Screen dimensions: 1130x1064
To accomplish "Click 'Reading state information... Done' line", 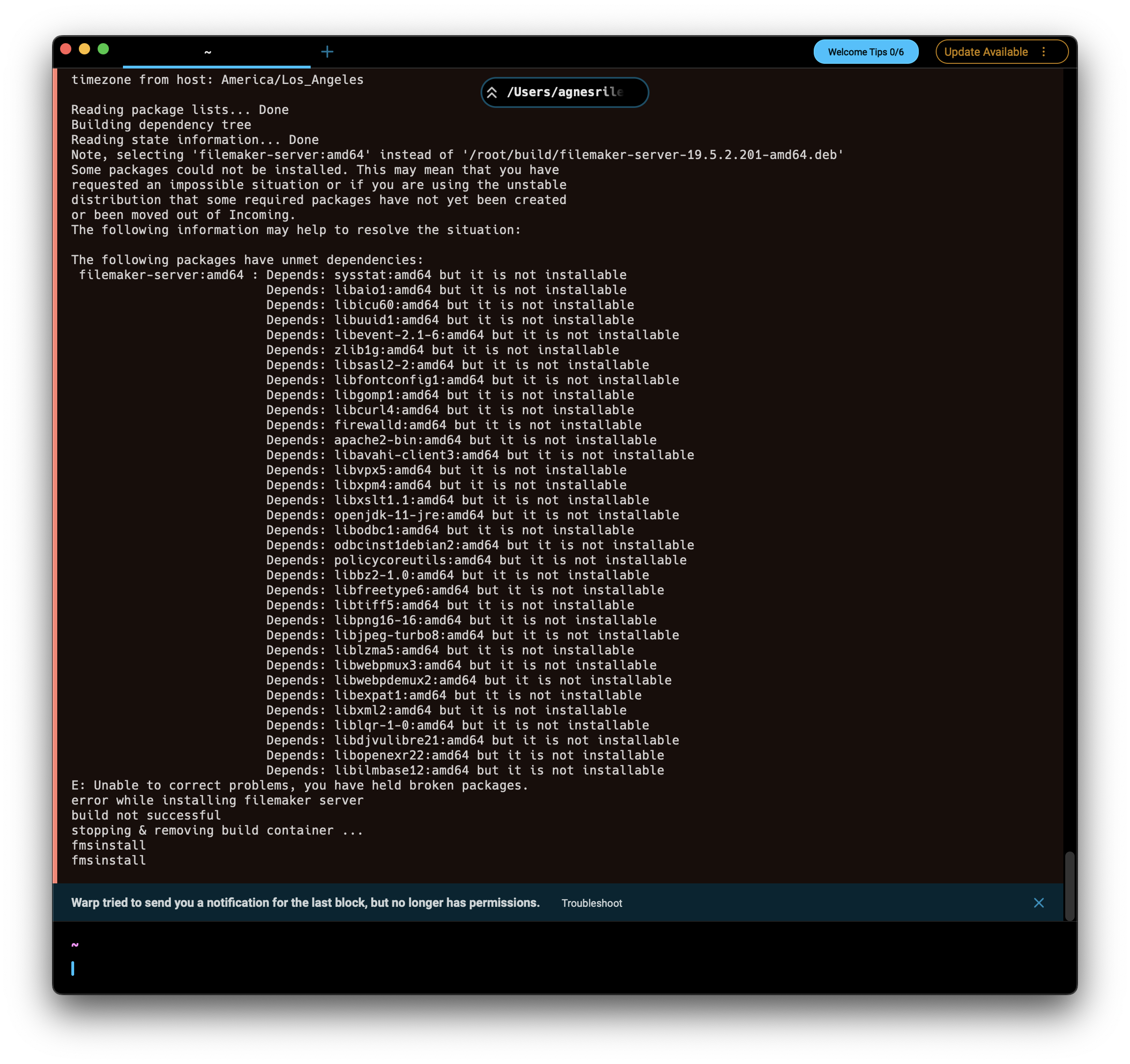I will tap(195, 140).
